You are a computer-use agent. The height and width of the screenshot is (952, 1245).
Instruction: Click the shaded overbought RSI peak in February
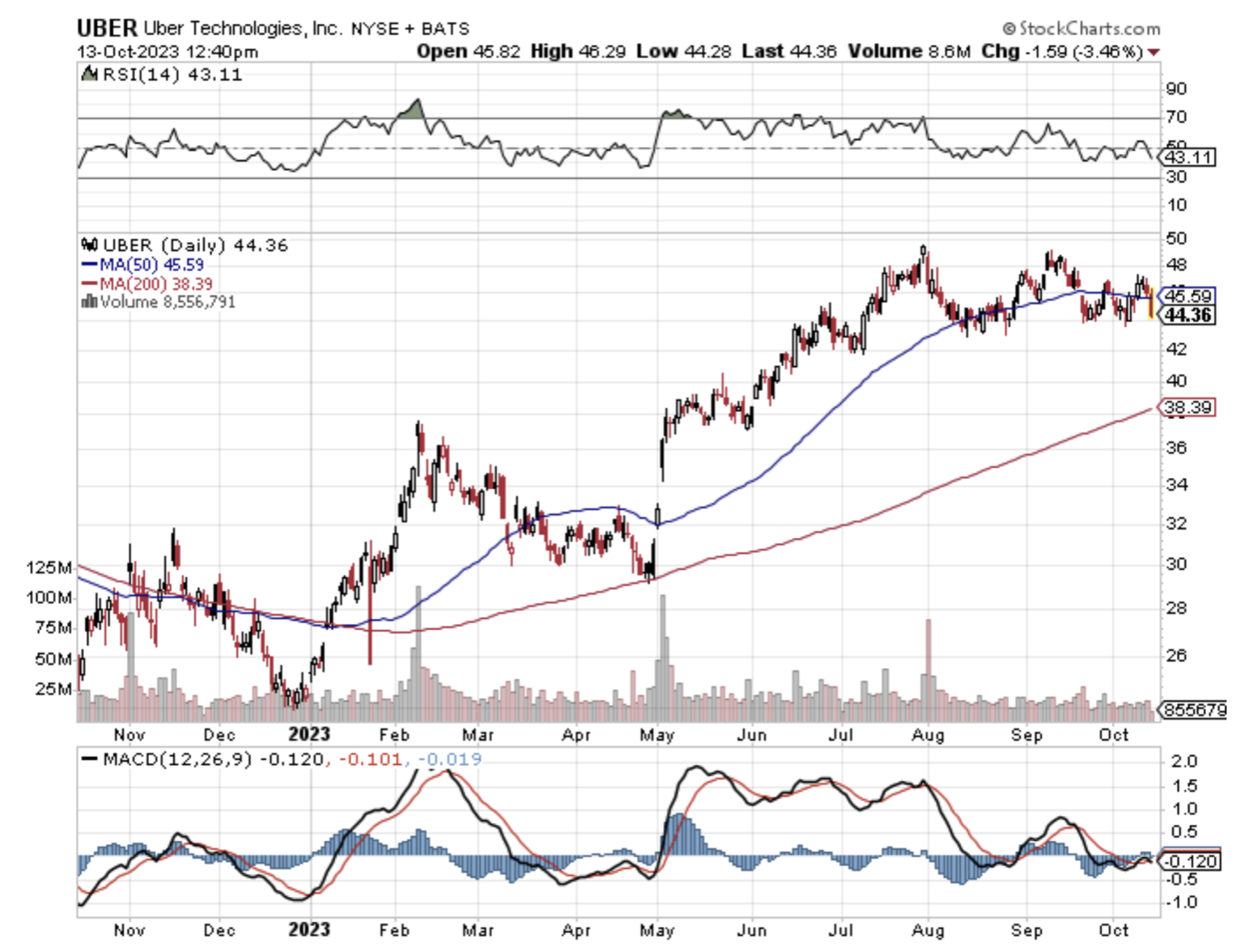[413, 111]
